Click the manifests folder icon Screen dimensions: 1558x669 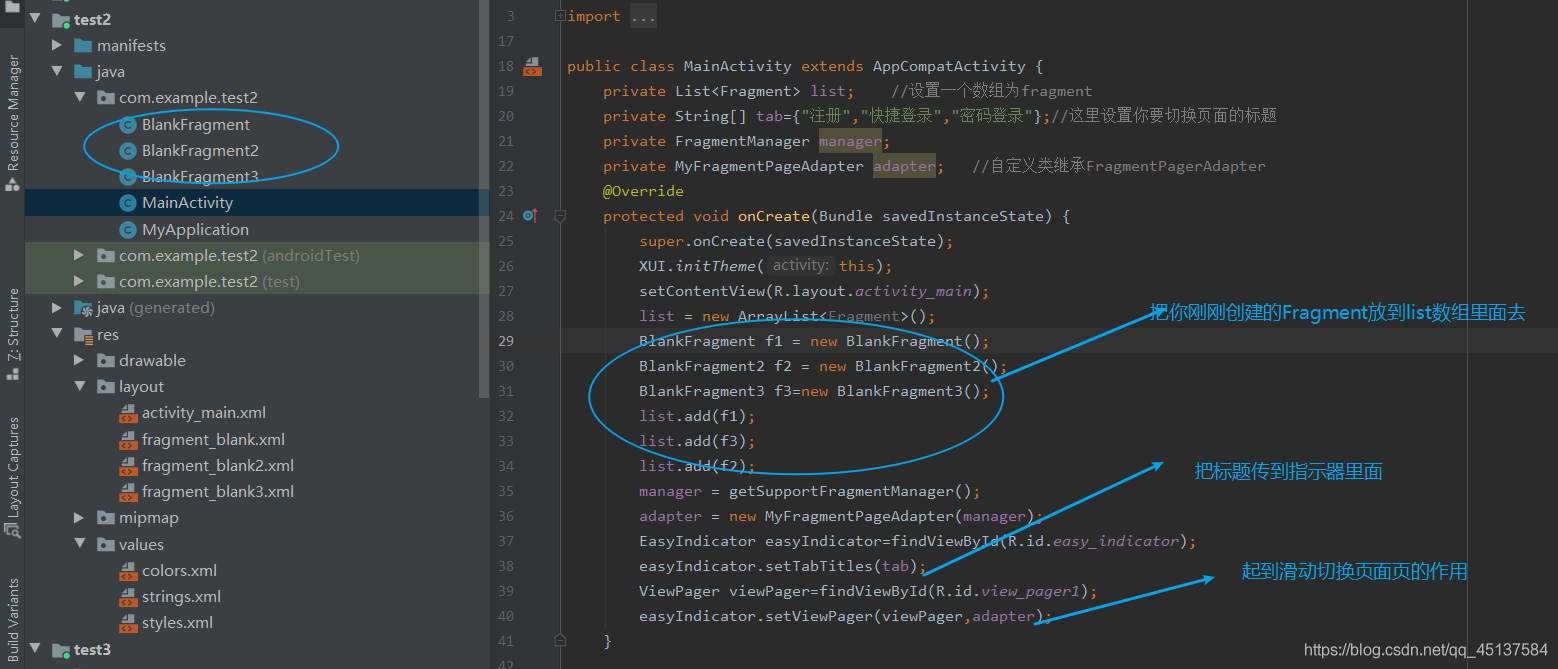[83, 45]
